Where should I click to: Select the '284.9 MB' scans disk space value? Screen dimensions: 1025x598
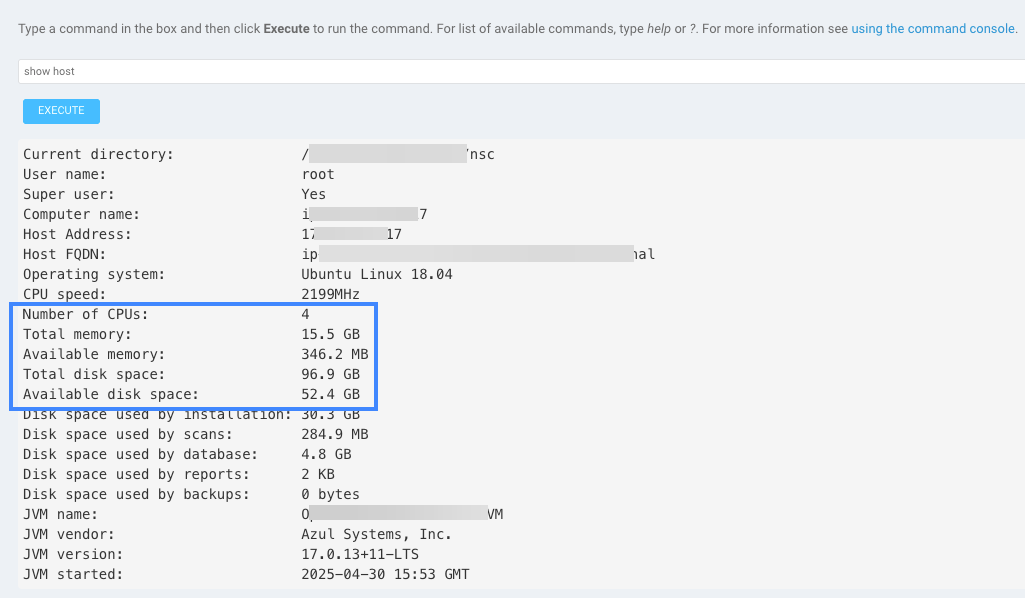[334, 434]
